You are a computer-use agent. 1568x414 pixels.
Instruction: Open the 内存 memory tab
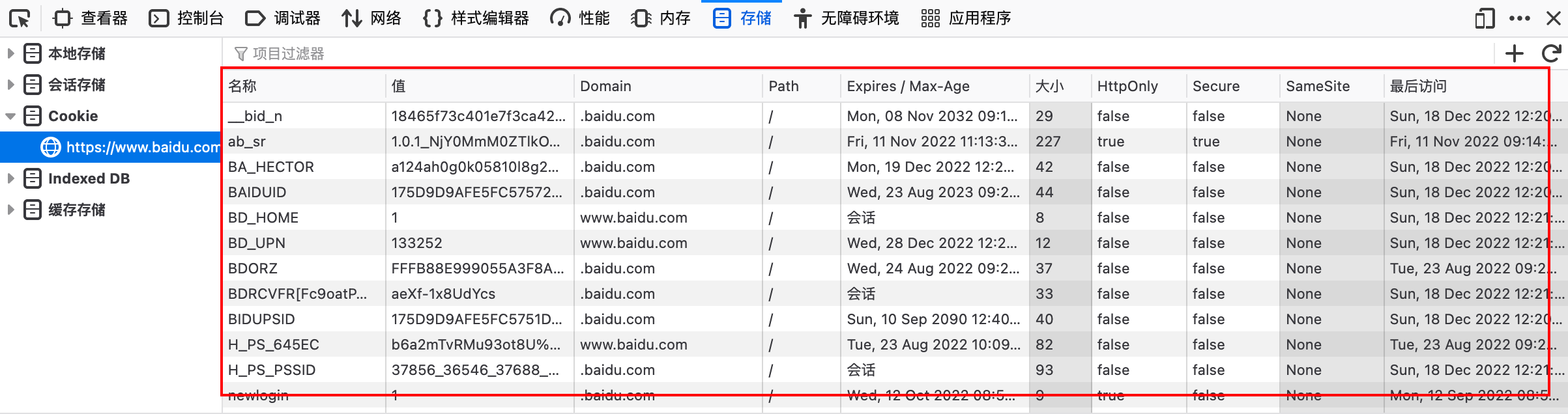[x=661, y=18]
